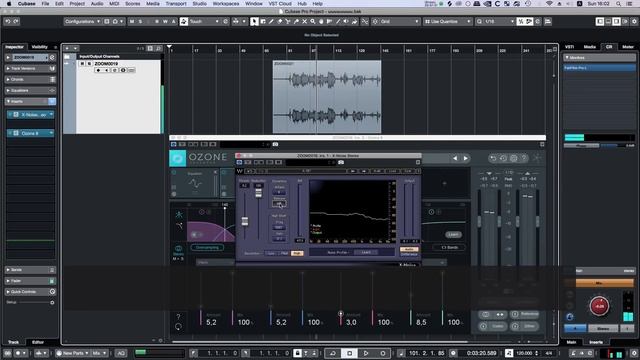The width and height of the screenshot is (640, 360).
Task: Switch to the Visibility tab
Action: coord(40,47)
